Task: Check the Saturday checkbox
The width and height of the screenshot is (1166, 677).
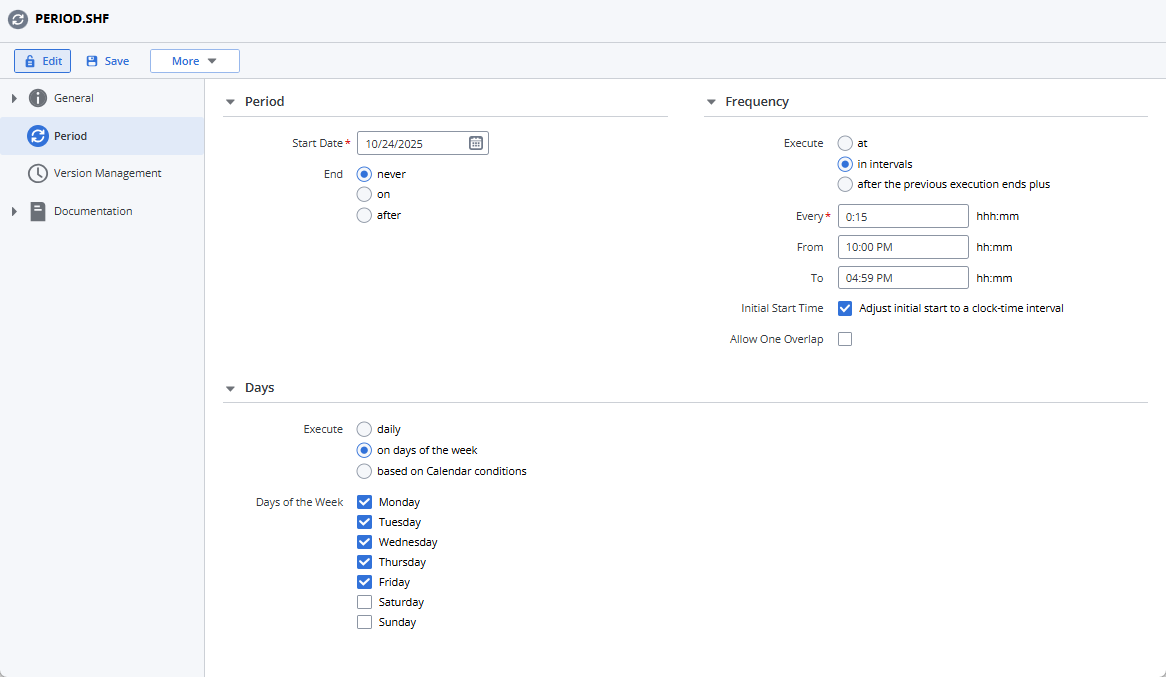Action: [364, 601]
